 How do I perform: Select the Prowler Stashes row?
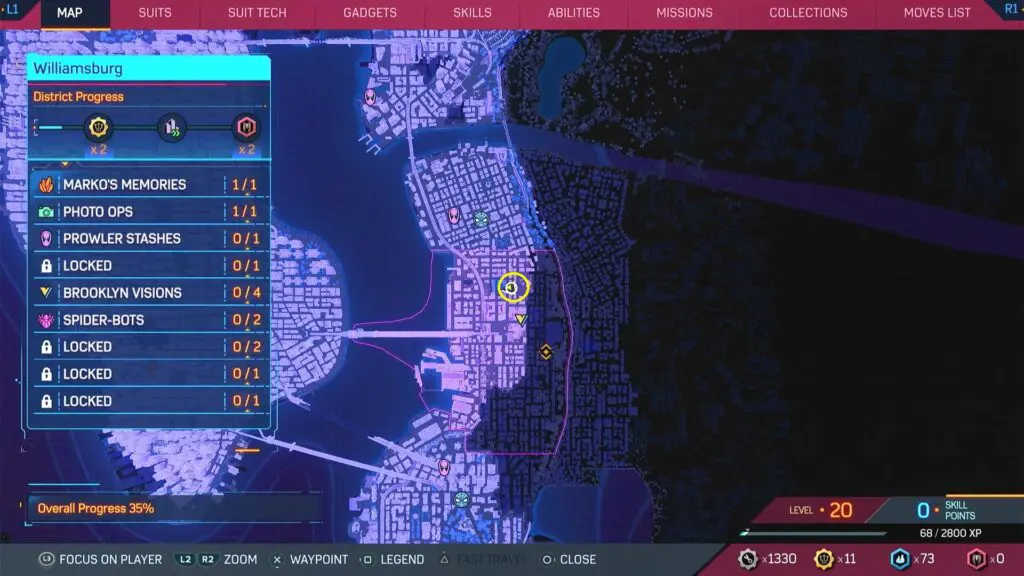coord(148,239)
